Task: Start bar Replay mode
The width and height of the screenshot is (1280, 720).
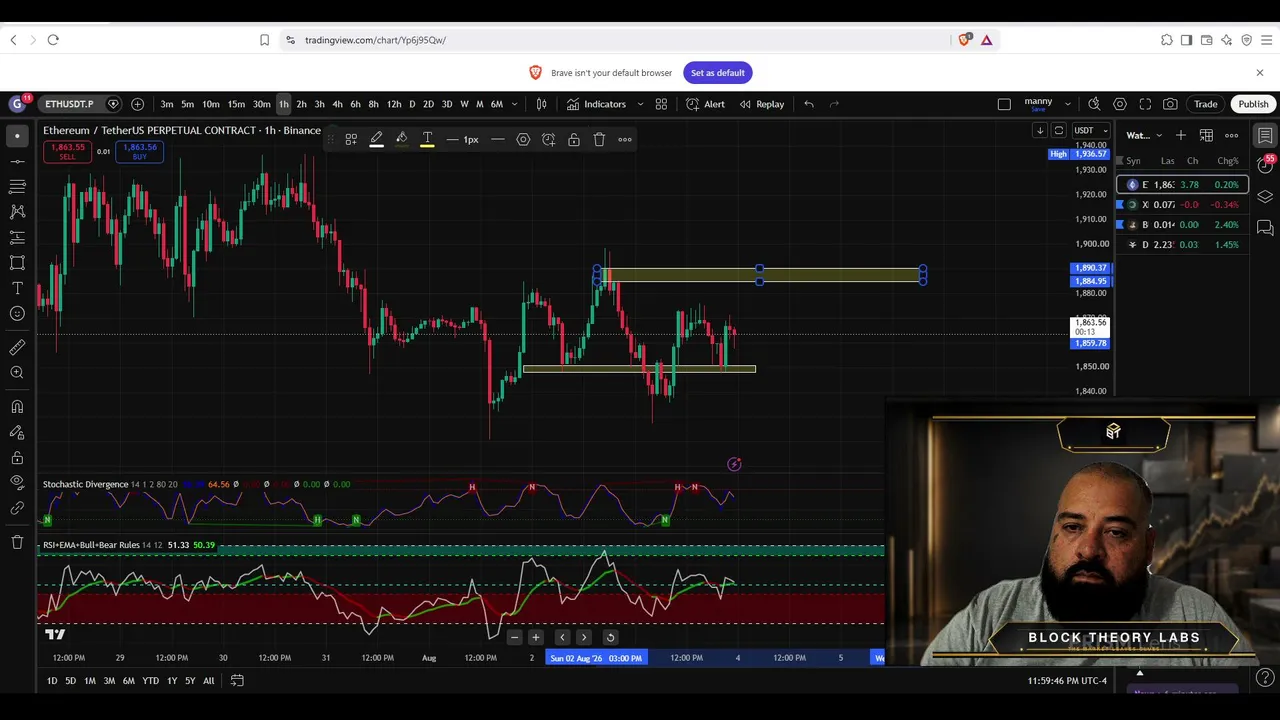Action: click(761, 104)
